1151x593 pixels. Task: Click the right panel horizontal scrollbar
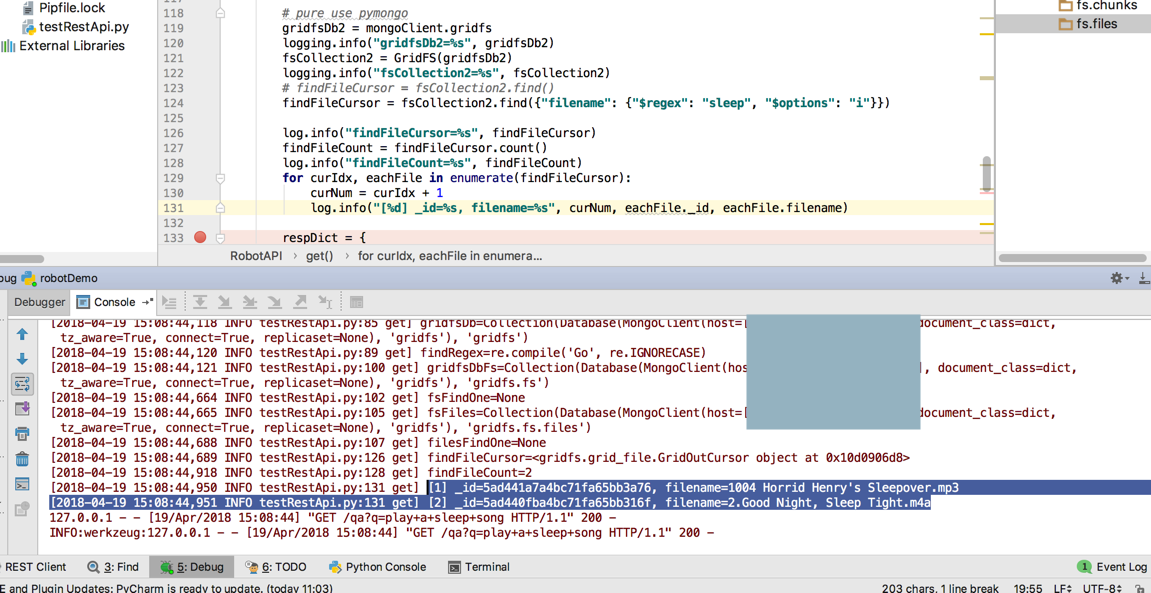(x=1073, y=258)
